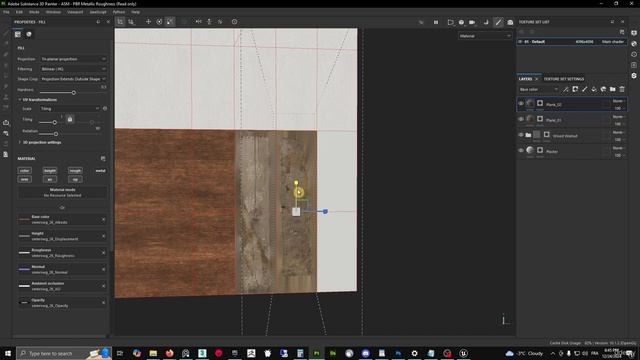
Task: Remove the Roughness texture resource
Action: [103, 253]
